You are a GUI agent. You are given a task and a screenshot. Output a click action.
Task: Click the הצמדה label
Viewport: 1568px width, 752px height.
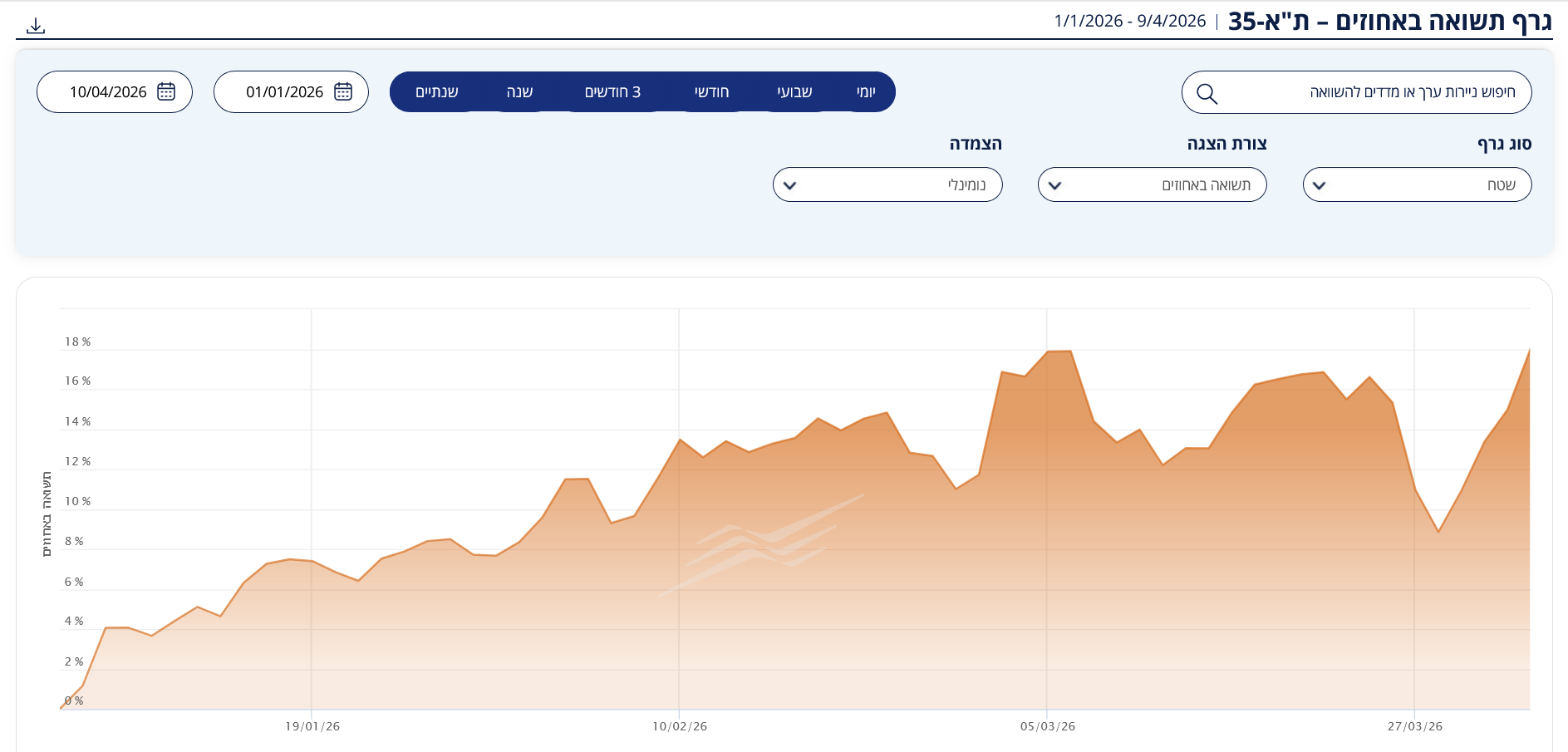coord(976,144)
